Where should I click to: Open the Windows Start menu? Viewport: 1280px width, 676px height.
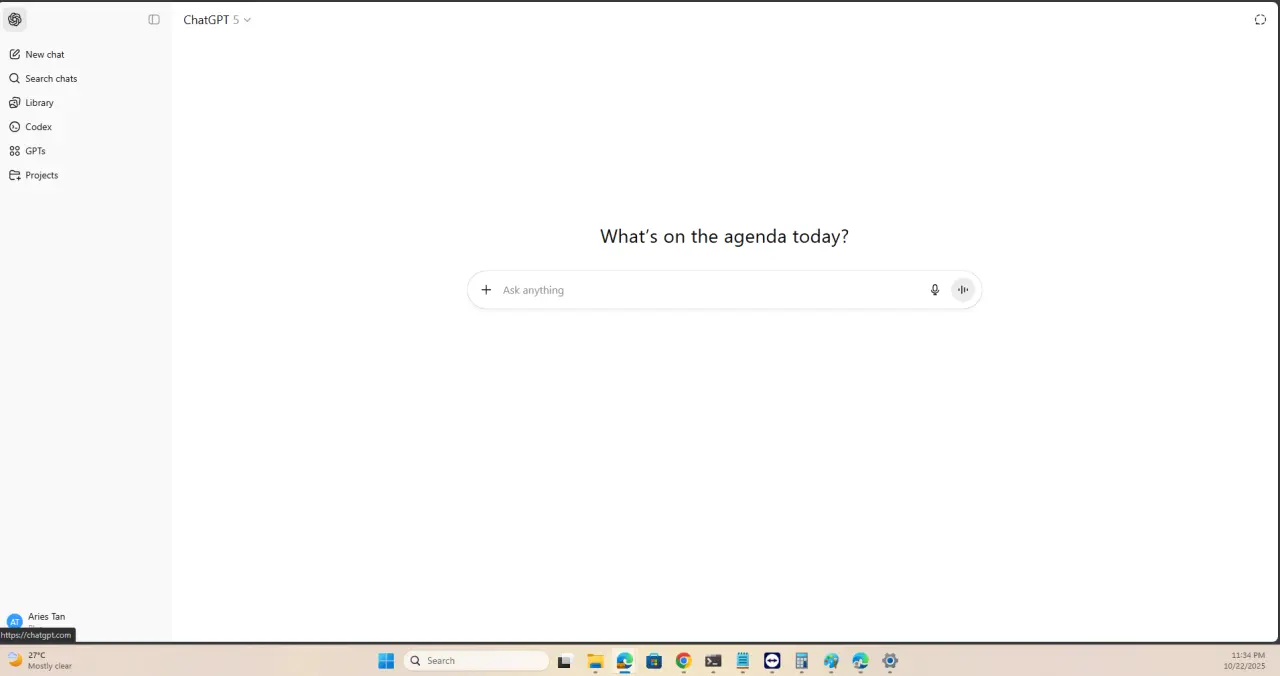coord(386,661)
